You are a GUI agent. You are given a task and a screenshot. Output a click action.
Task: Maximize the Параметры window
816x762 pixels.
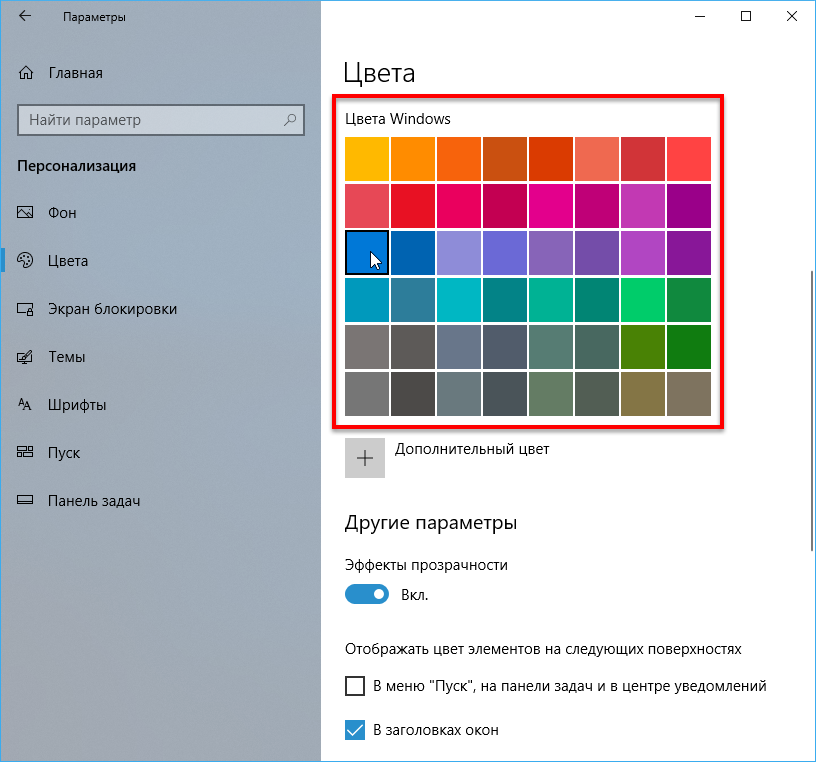point(746,17)
